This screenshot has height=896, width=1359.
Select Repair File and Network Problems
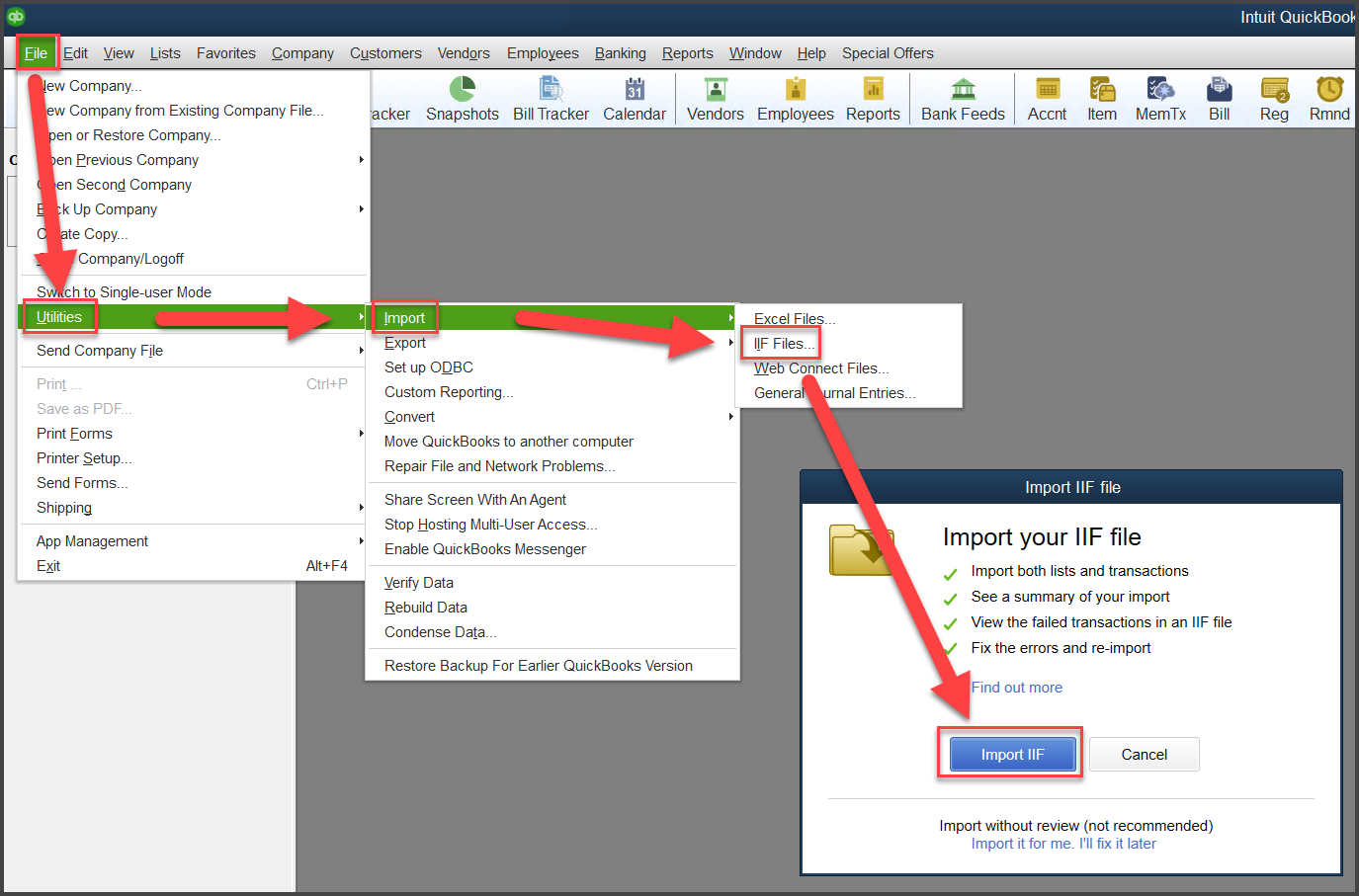tap(553, 466)
